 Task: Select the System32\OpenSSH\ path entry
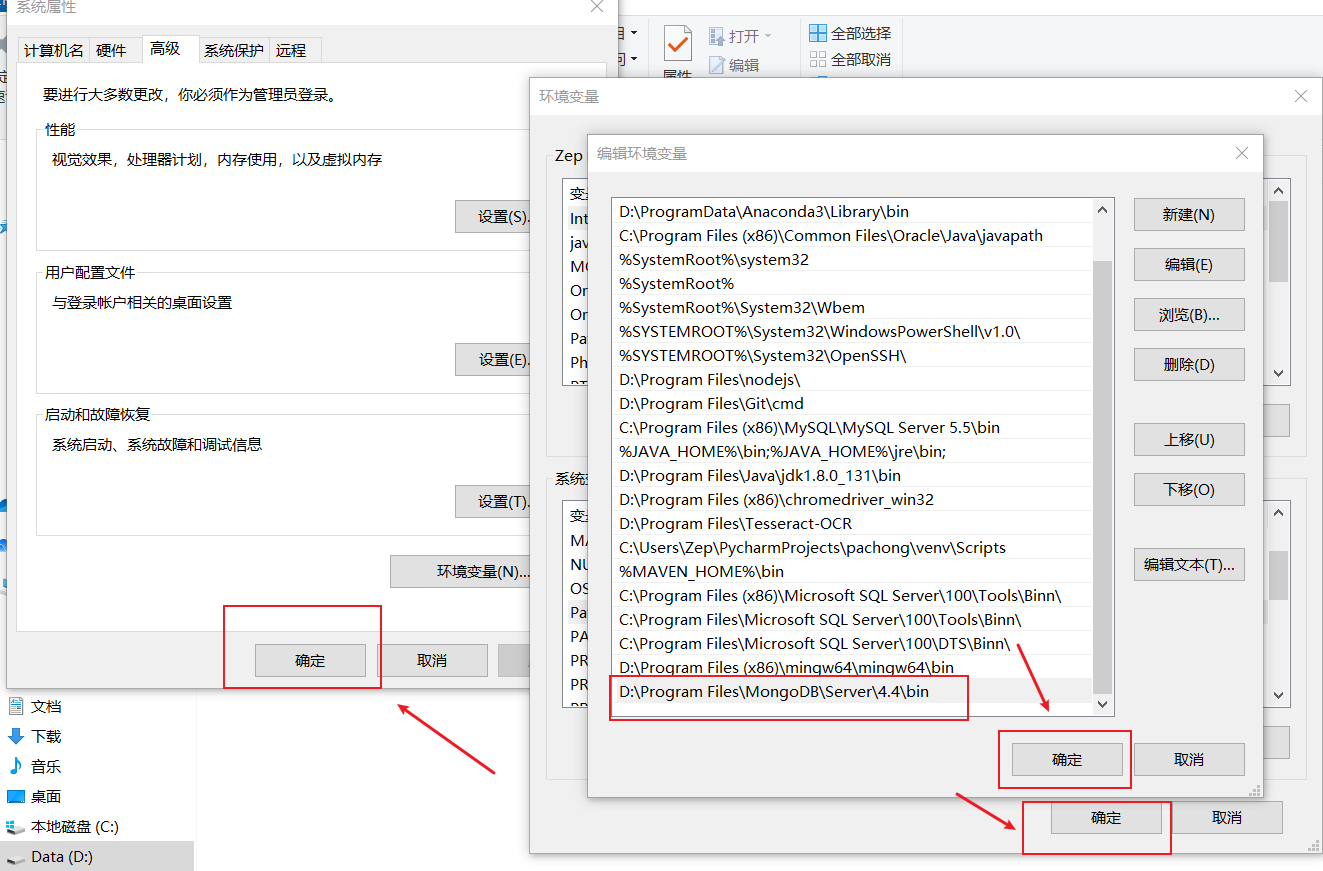[852, 355]
